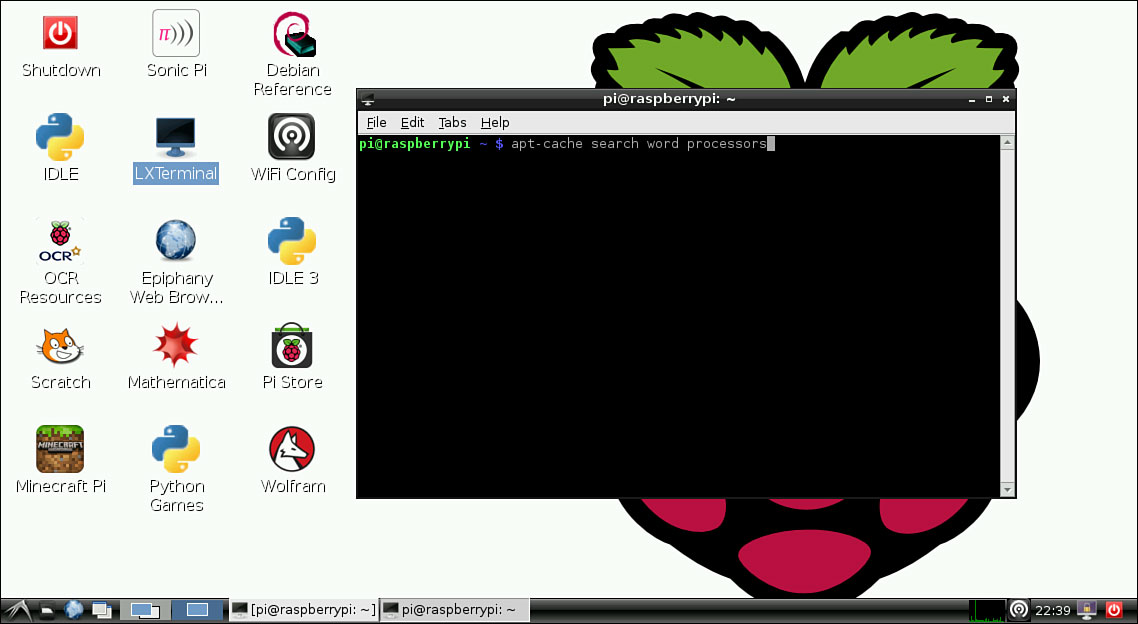The image size is (1138, 624).
Task: Click the CPU usage monitor graph
Action: [x=987, y=610]
